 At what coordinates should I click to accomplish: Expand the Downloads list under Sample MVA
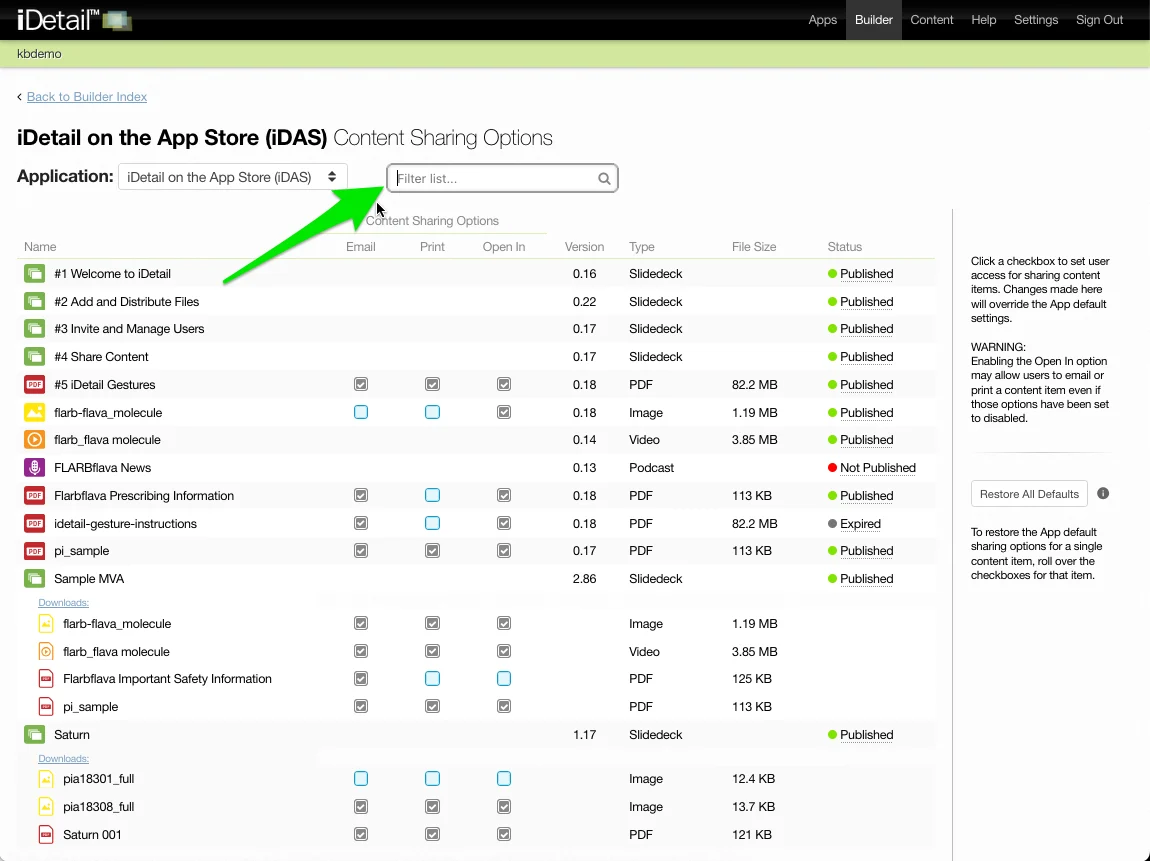[63, 603]
